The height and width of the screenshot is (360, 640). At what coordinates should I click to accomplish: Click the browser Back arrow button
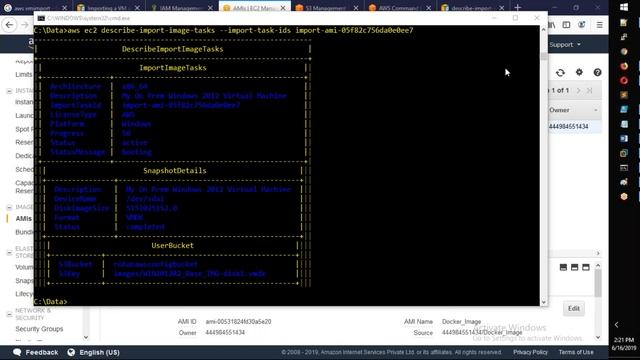9,25
